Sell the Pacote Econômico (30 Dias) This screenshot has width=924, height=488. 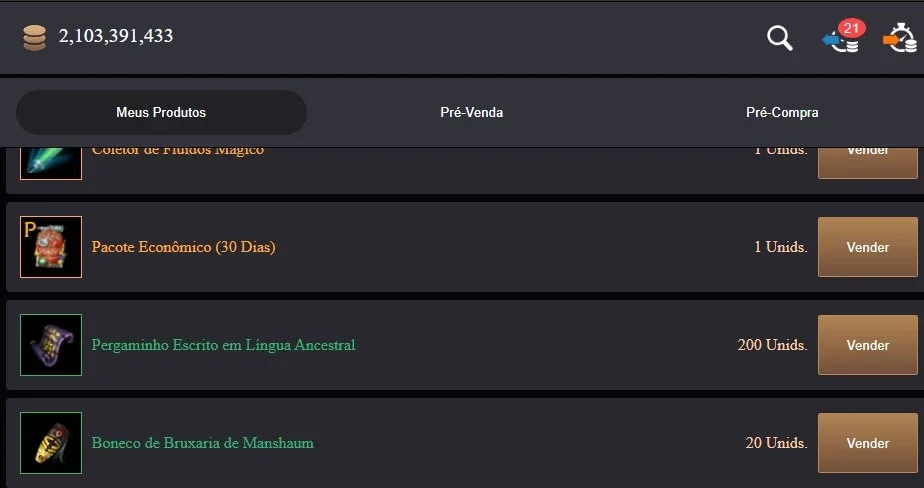click(867, 247)
